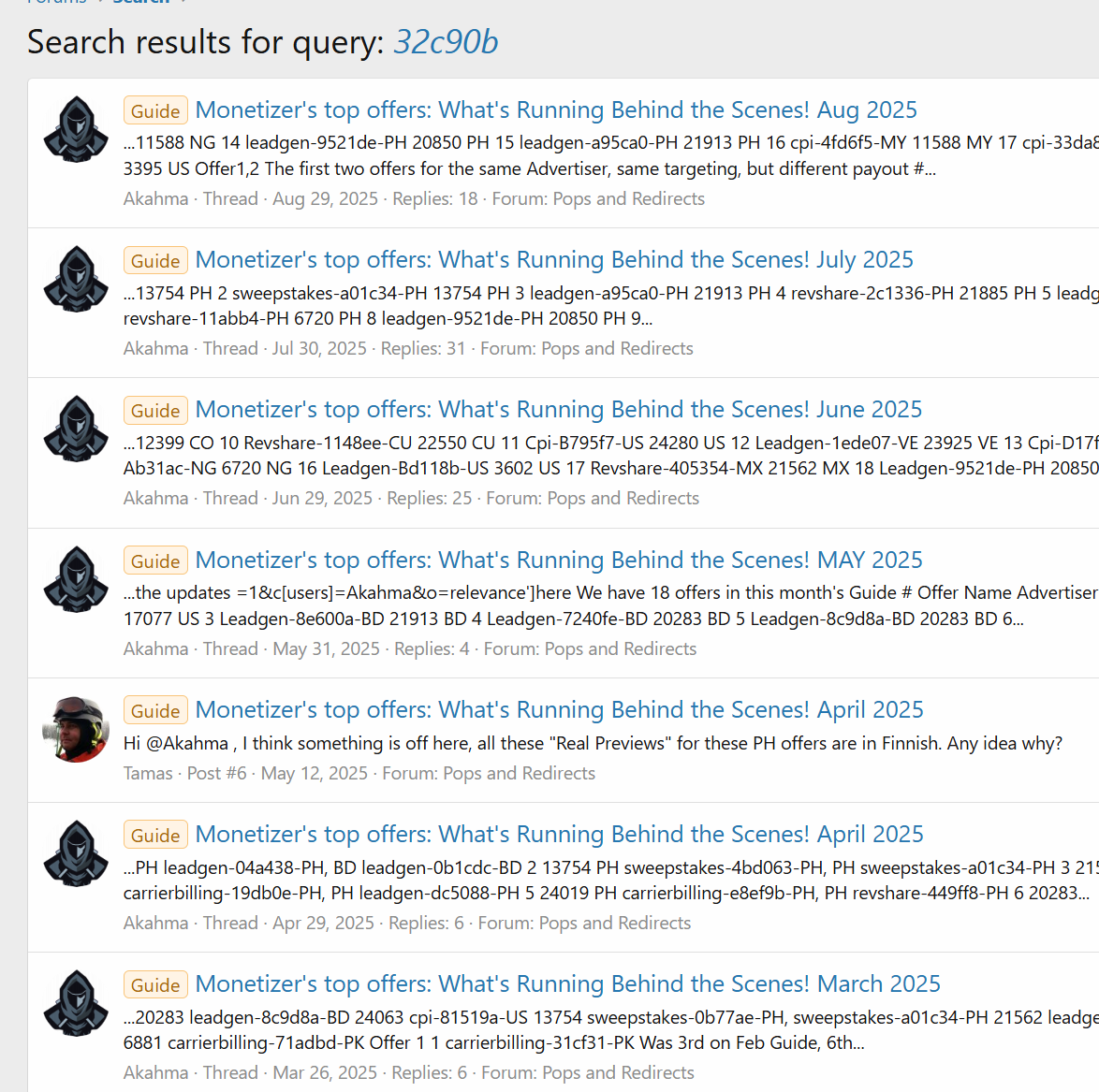Open the March 2025 Monetizer top offers thread
This screenshot has height=1092, width=1099.
(567, 984)
